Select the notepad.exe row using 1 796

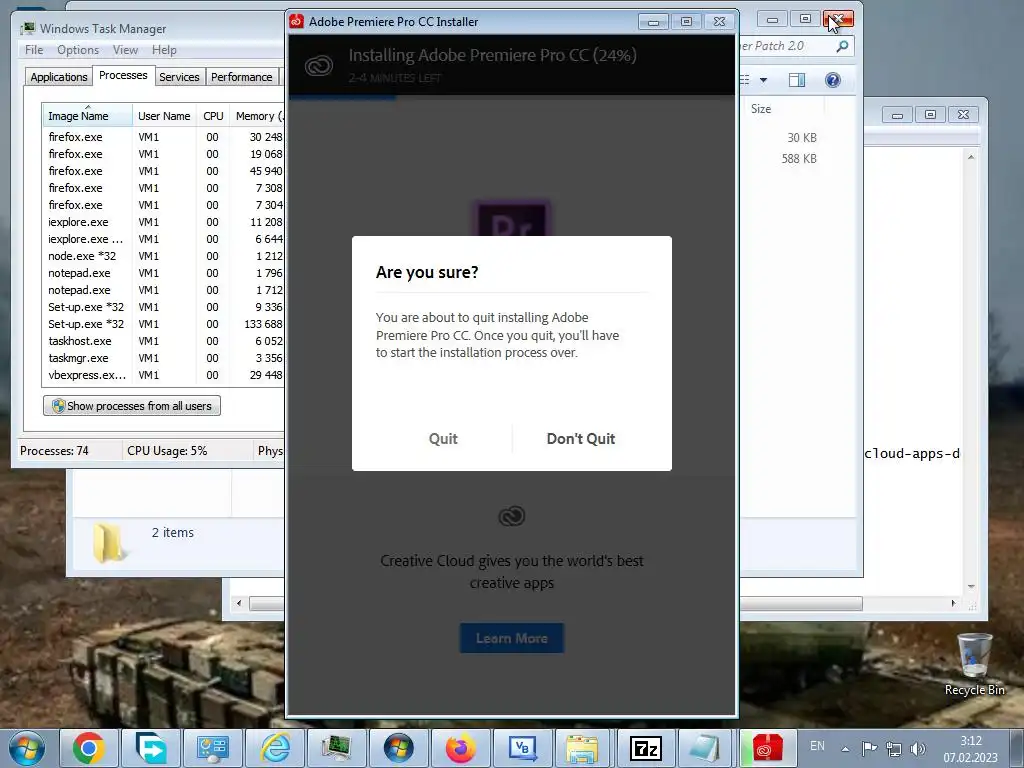(x=163, y=273)
